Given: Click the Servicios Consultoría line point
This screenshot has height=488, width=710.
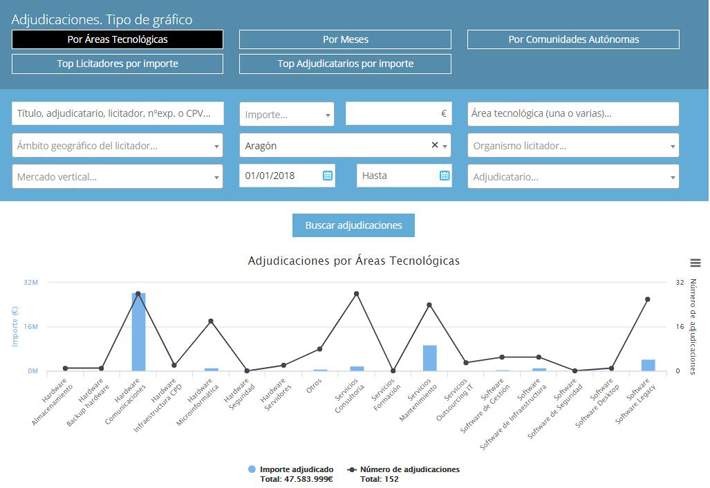Looking at the screenshot, I should click(x=356, y=294).
